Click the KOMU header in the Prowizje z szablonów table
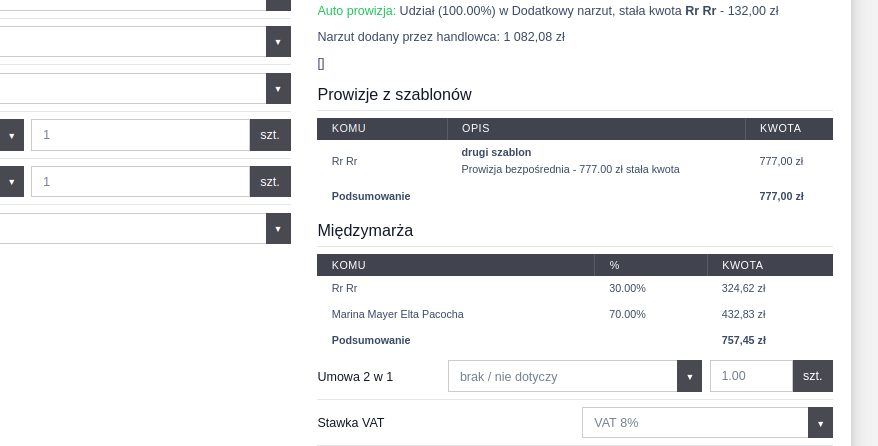Image resolution: width=878 pixels, height=446 pixels. point(349,129)
